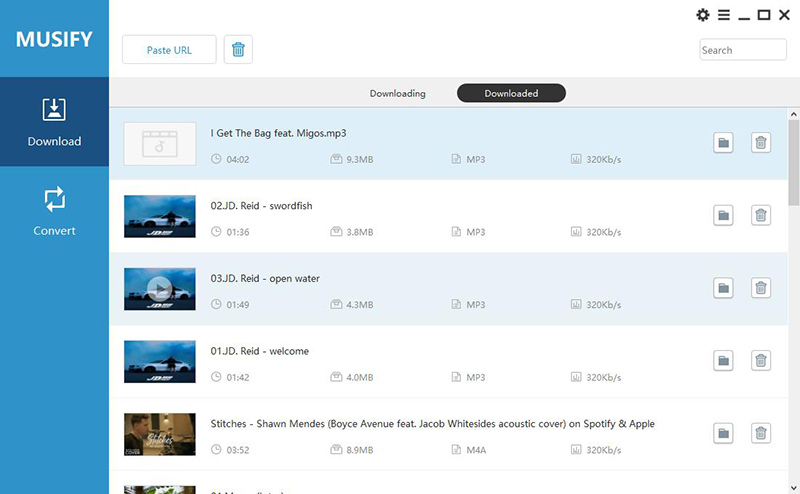Click the Stitches cover thumbnail
This screenshot has width=800, height=494.
[160, 434]
